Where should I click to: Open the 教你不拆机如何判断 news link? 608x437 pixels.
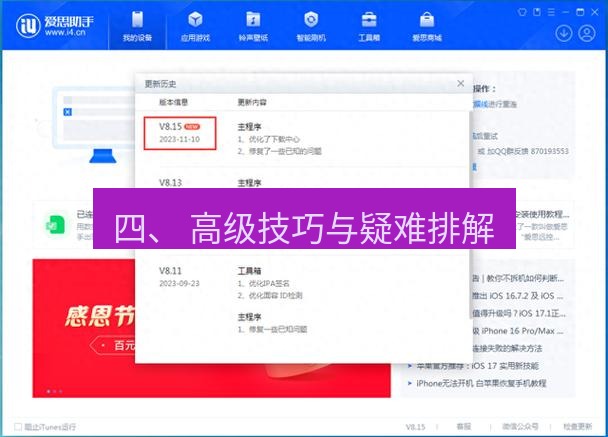(x=518, y=278)
